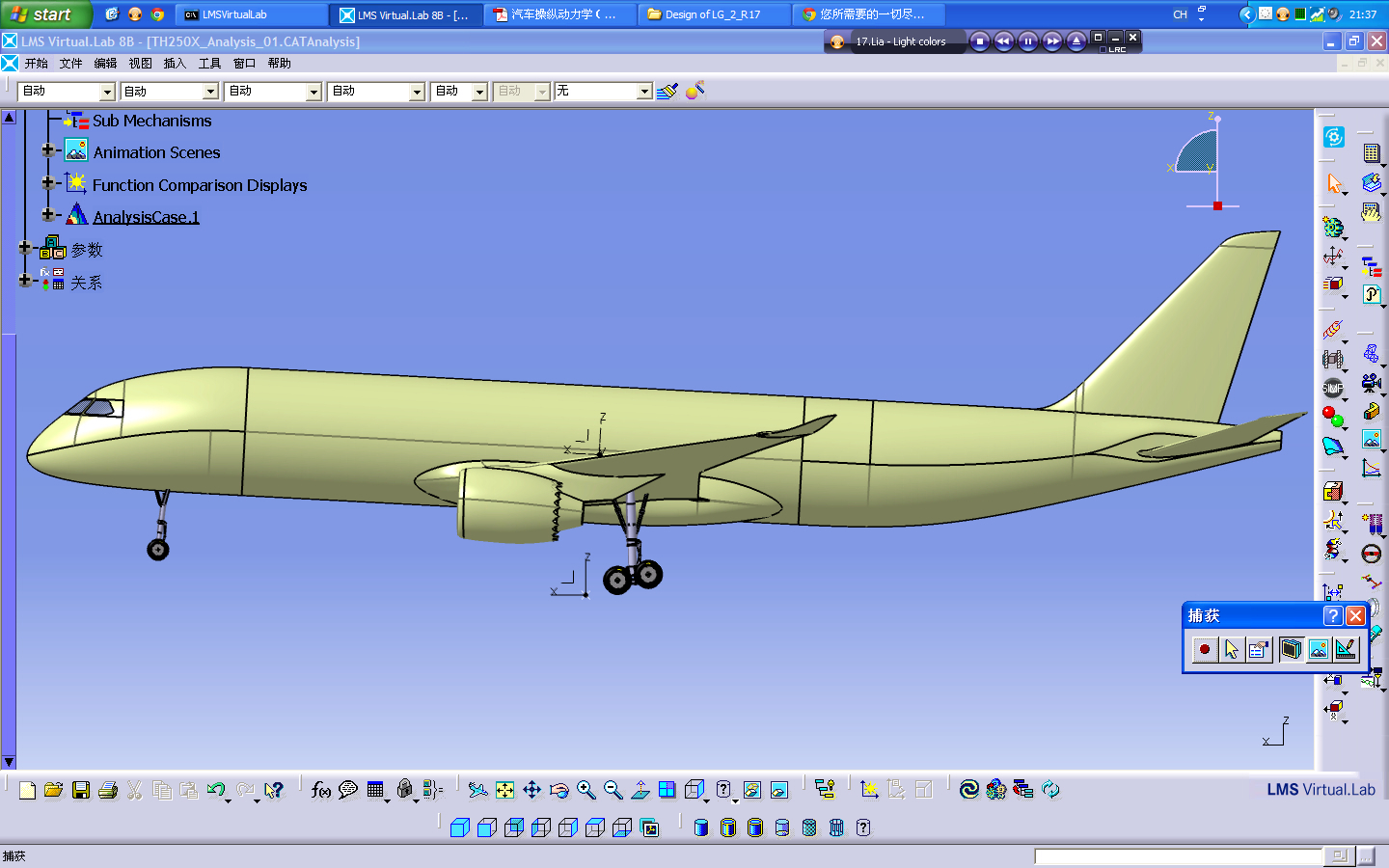Open a file with the folder icon

54,790
